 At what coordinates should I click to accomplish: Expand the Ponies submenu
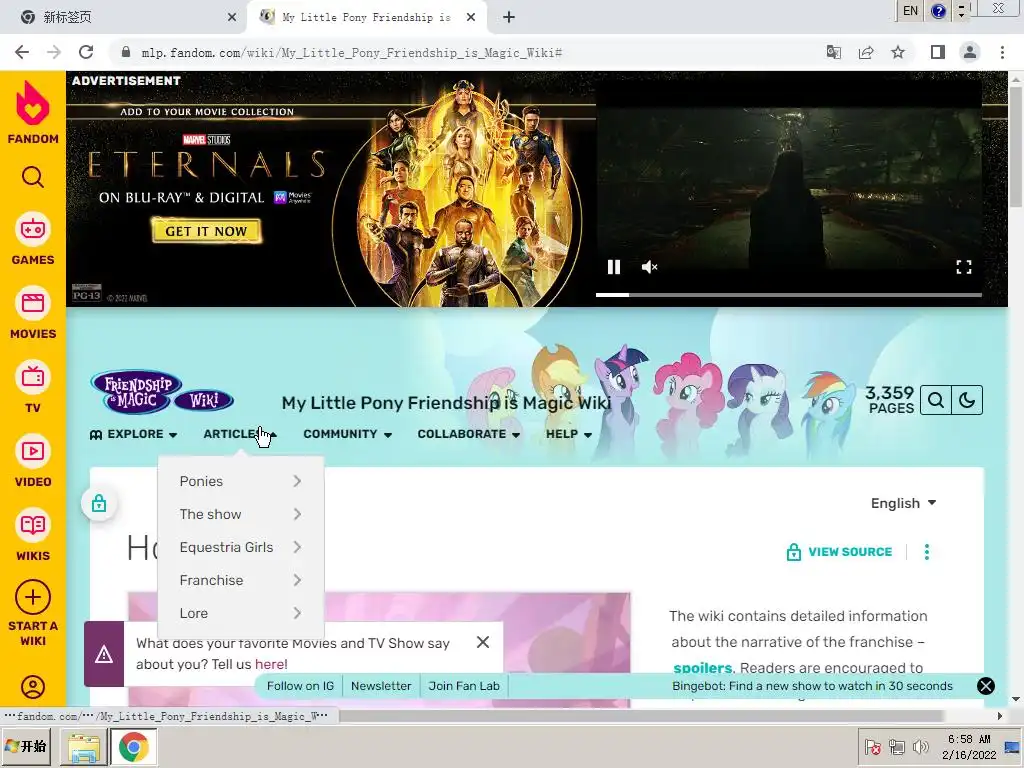(x=241, y=481)
